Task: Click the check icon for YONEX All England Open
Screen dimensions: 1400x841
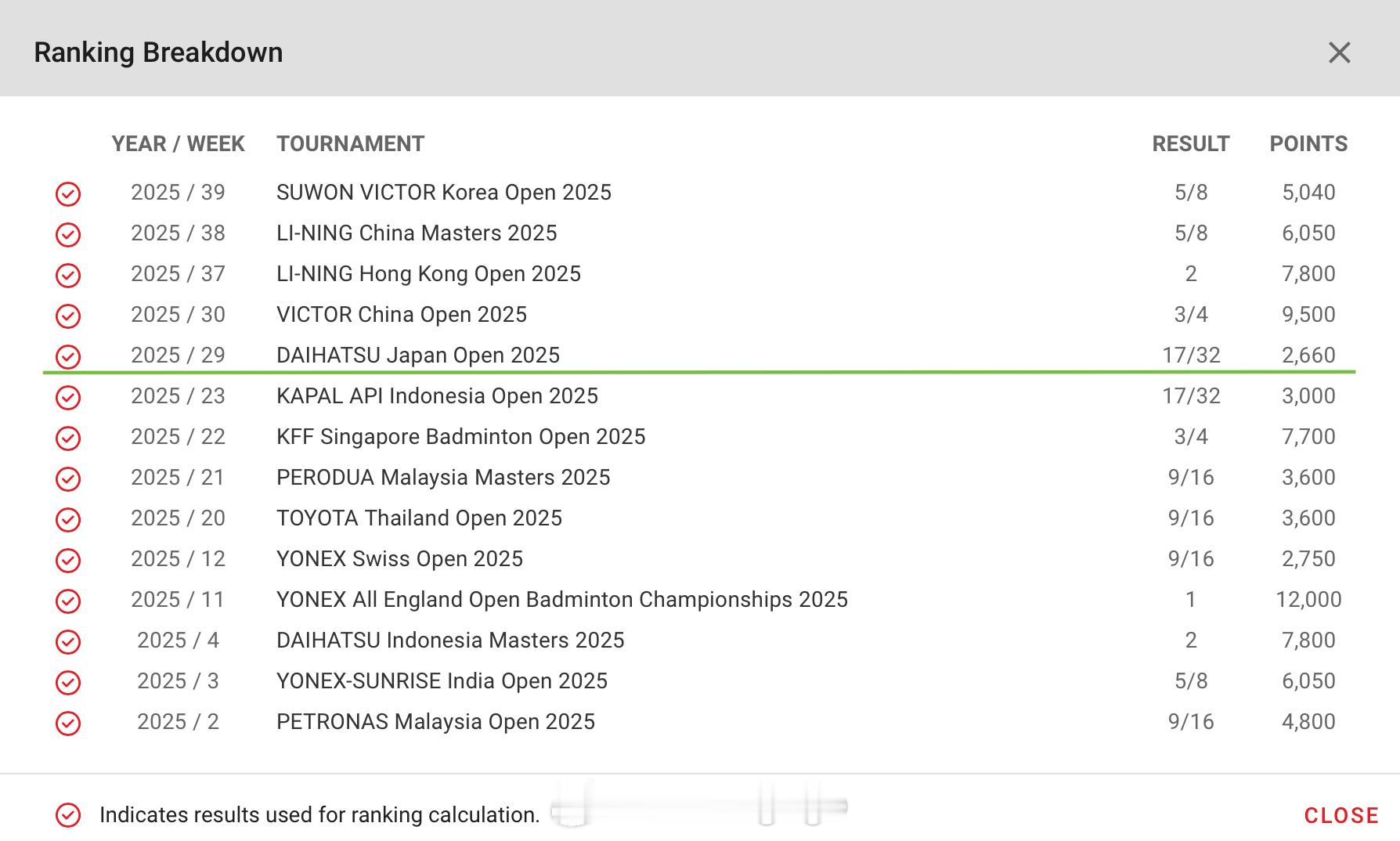Action: [68, 601]
